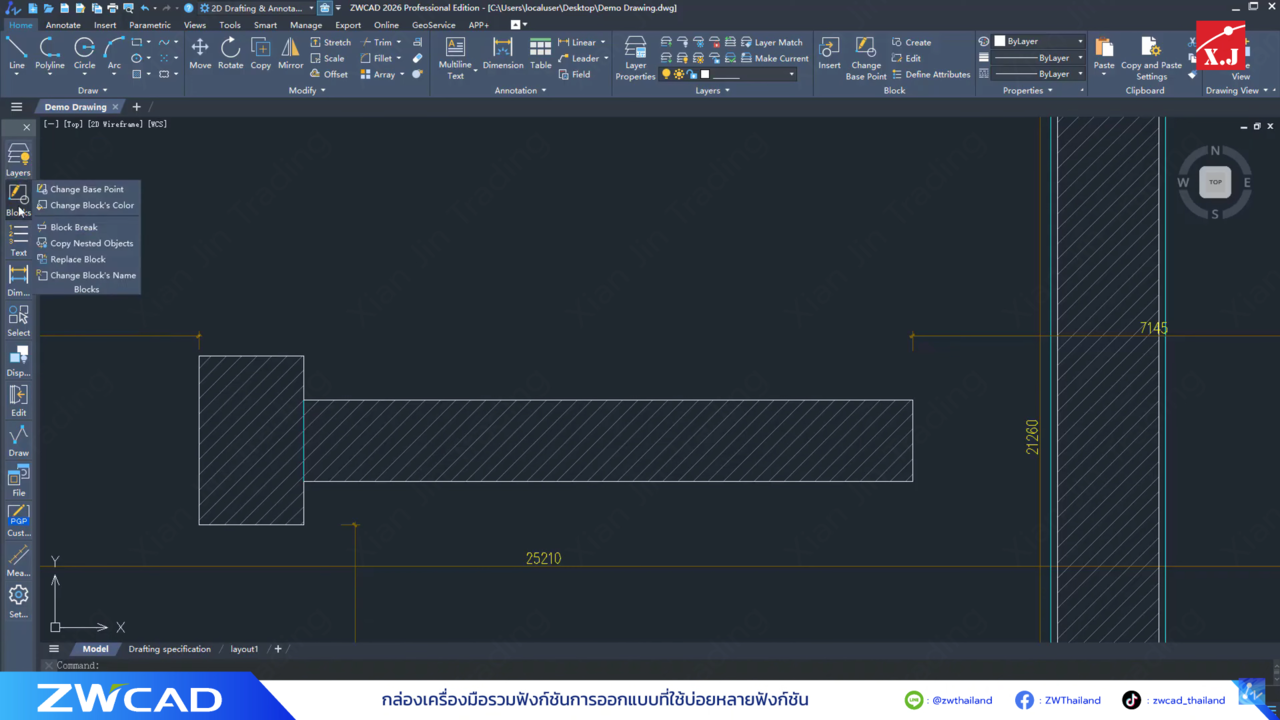Choose the Circle tool
The image size is (1280, 720).
(85, 53)
